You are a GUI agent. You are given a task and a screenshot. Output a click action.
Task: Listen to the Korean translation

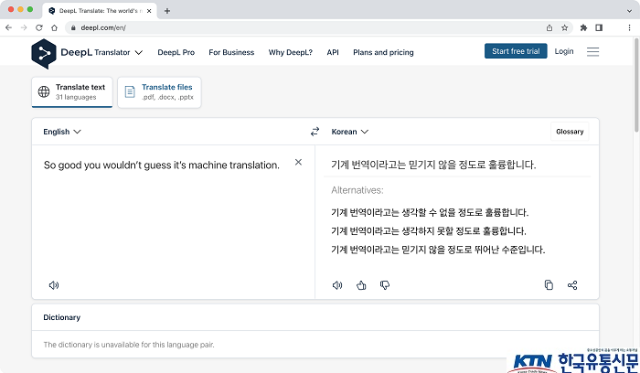tap(338, 285)
